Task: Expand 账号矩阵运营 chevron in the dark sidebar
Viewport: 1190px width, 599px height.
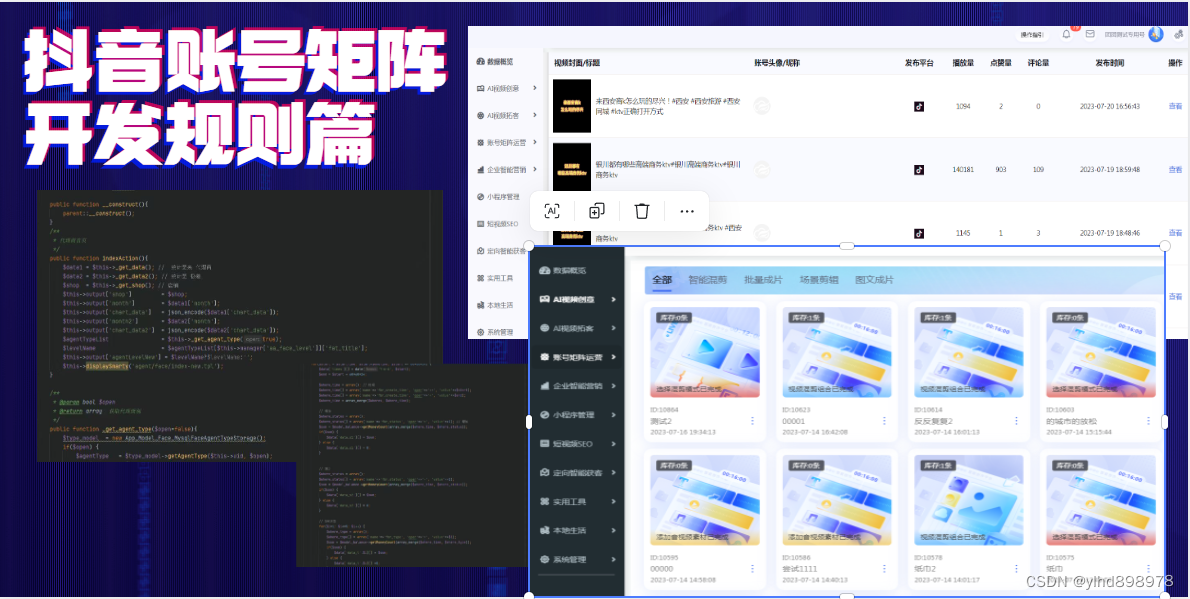Action: [612, 357]
